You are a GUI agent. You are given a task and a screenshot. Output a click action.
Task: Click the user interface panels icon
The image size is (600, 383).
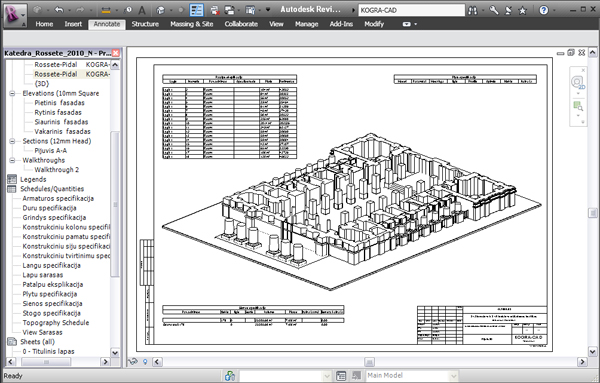pos(250,10)
